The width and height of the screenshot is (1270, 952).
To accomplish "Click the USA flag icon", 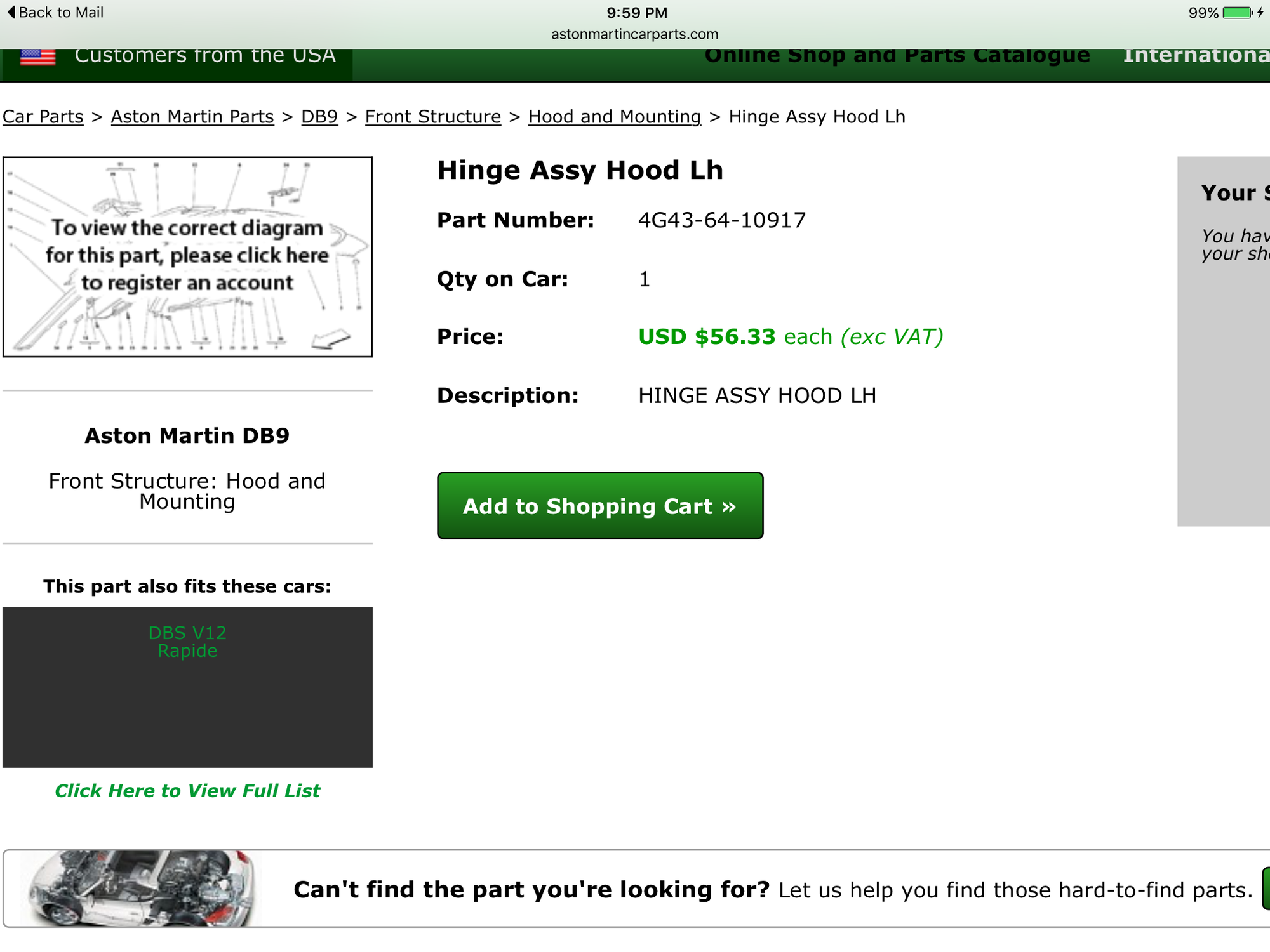I will (37, 56).
